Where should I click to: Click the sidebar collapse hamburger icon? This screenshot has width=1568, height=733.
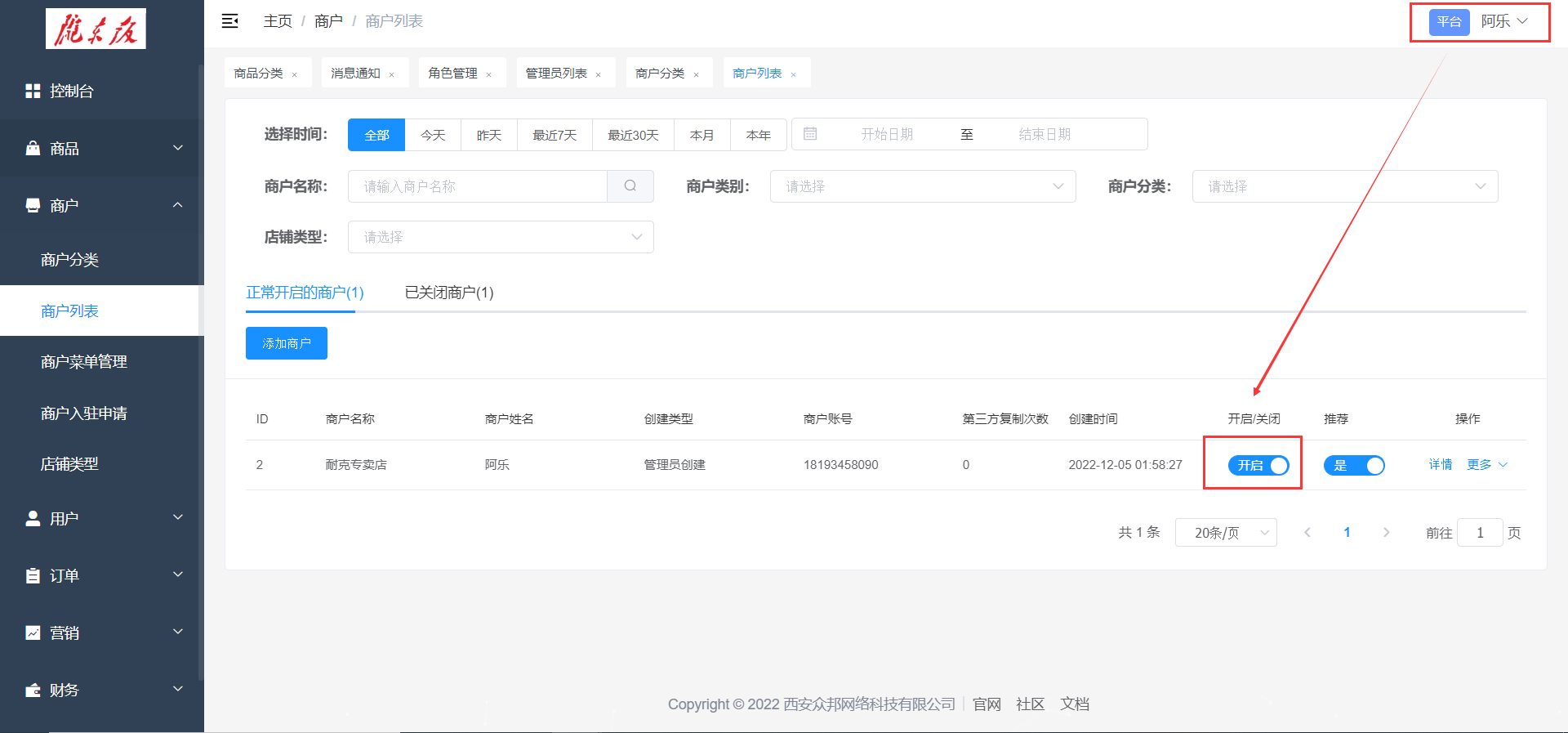(230, 21)
